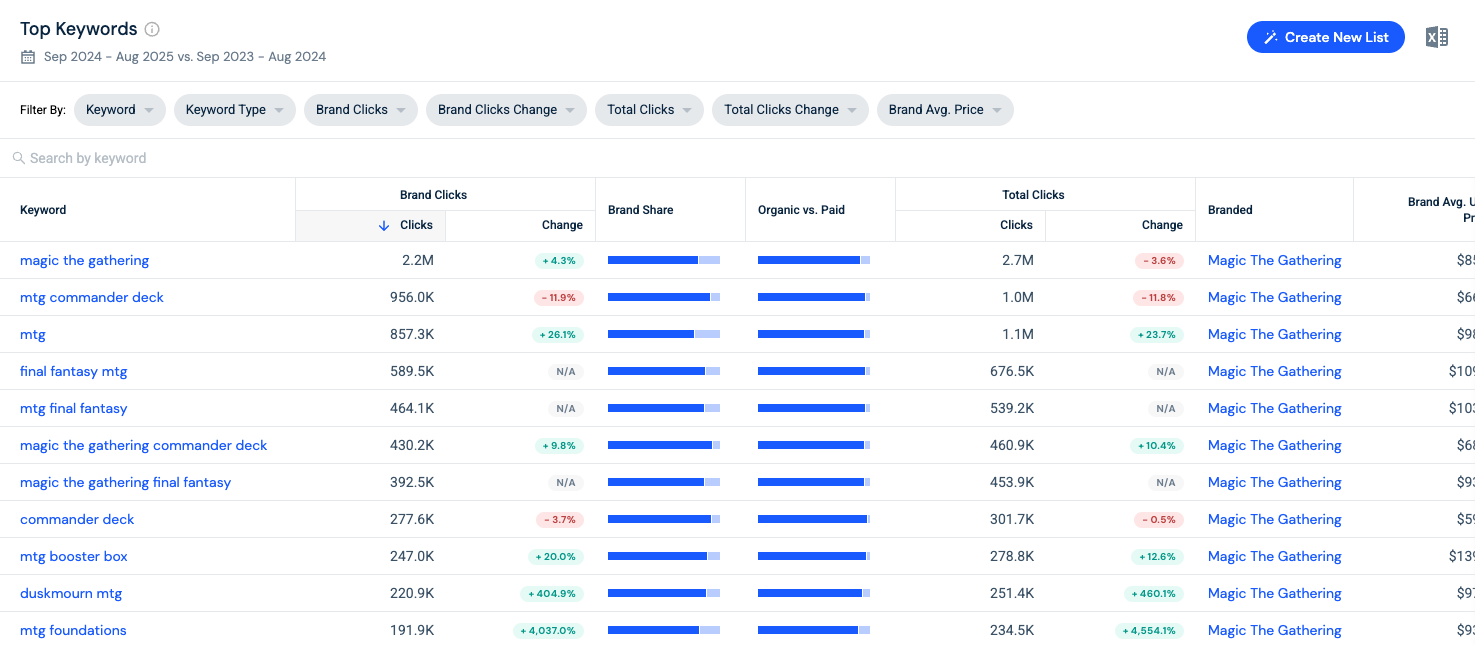
Task: Expand the Total Clicks Change filter
Action: pyautogui.click(x=790, y=110)
